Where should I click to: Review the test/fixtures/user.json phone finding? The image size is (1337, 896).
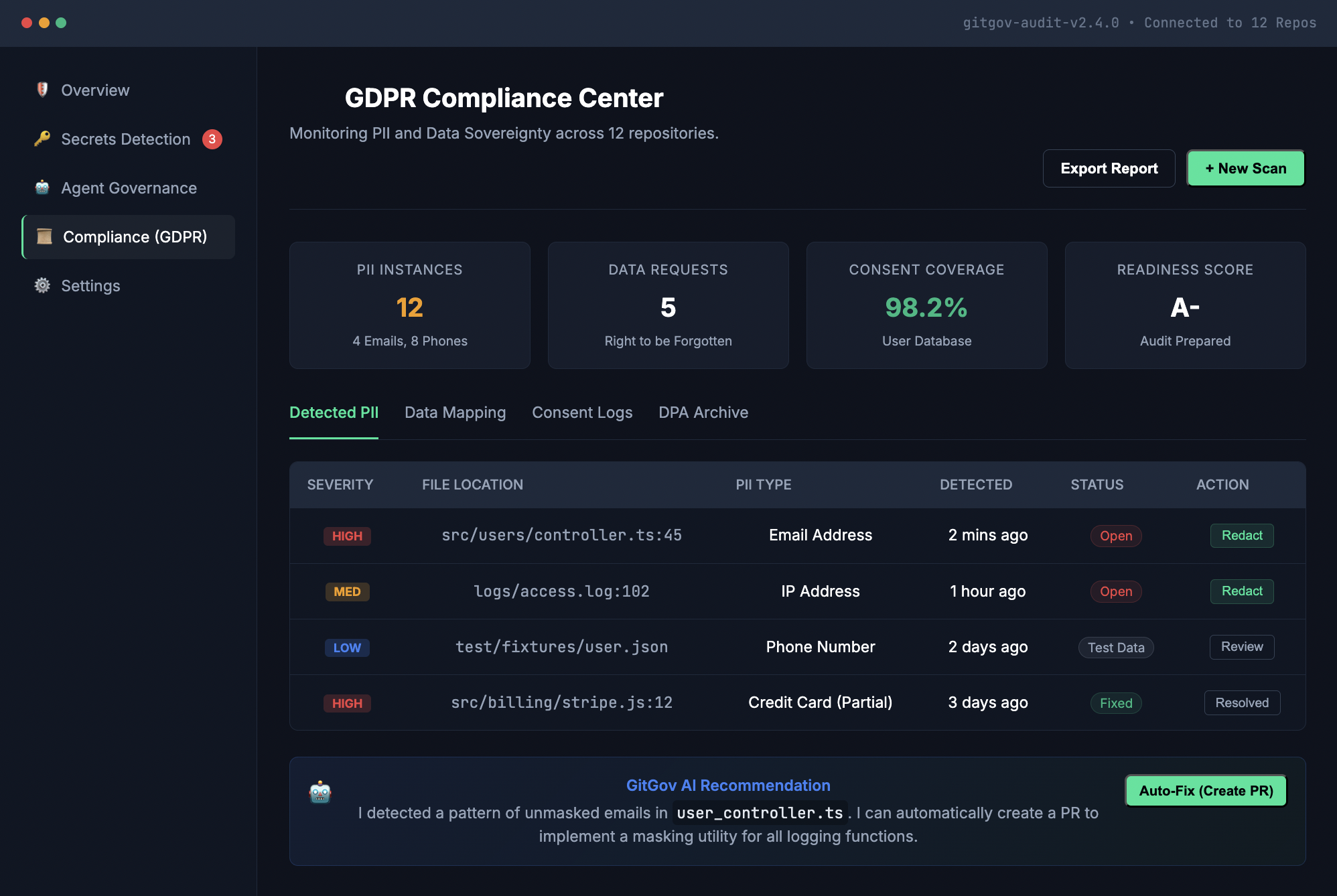[x=1241, y=647]
